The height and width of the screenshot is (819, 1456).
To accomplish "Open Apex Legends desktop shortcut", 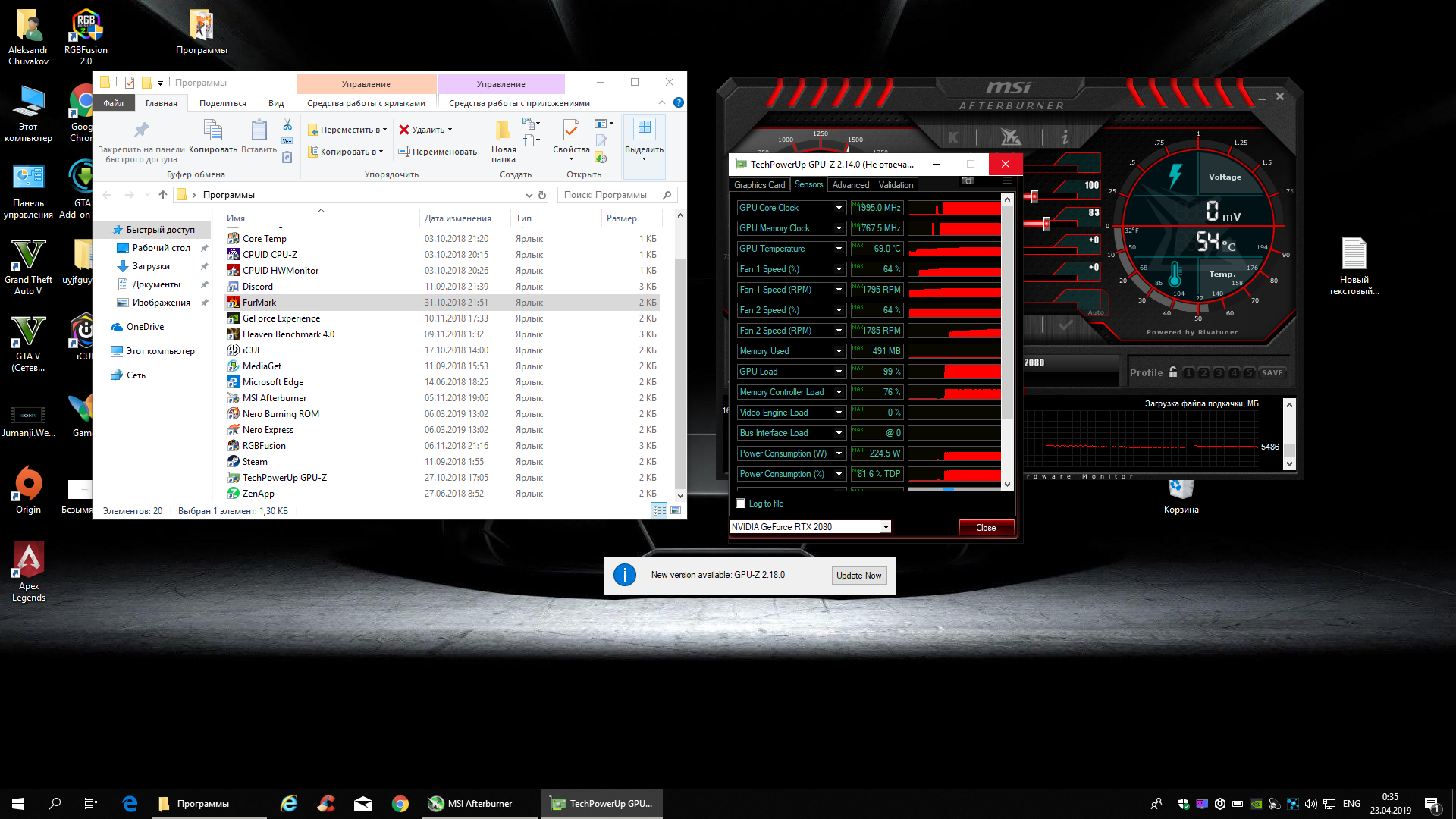I will click(29, 571).
